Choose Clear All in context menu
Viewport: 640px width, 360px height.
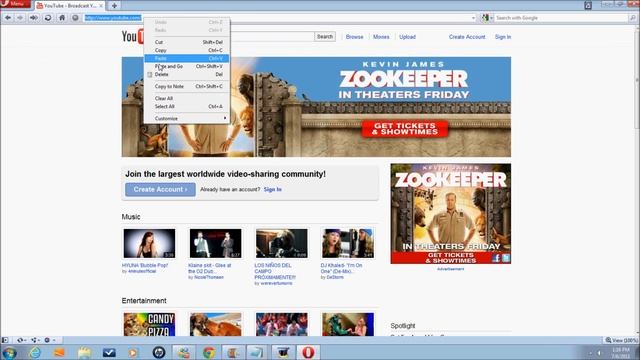pyautogui.click(x=187, y=98)
